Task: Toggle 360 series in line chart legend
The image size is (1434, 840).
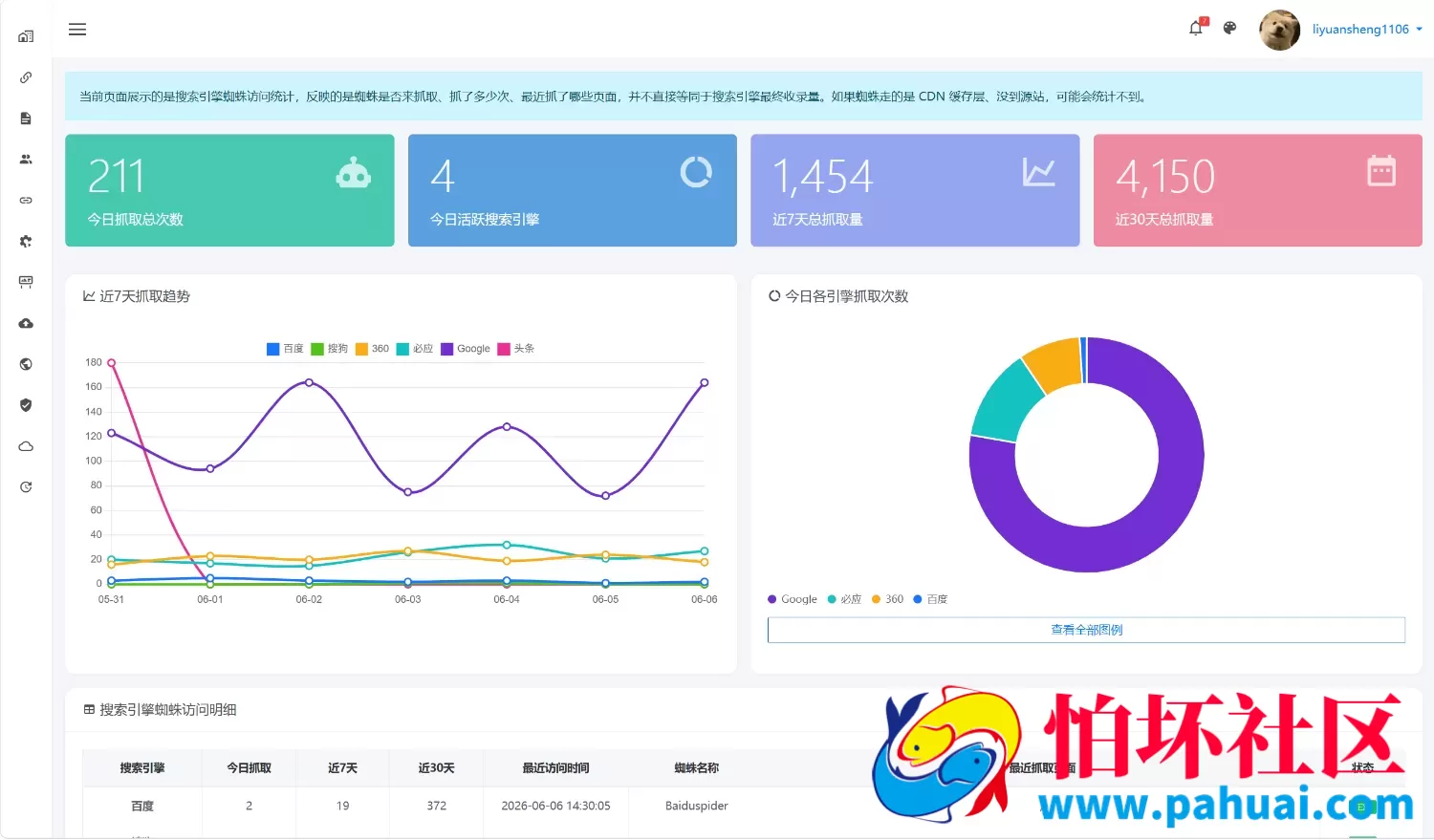Action: (373, 349)
